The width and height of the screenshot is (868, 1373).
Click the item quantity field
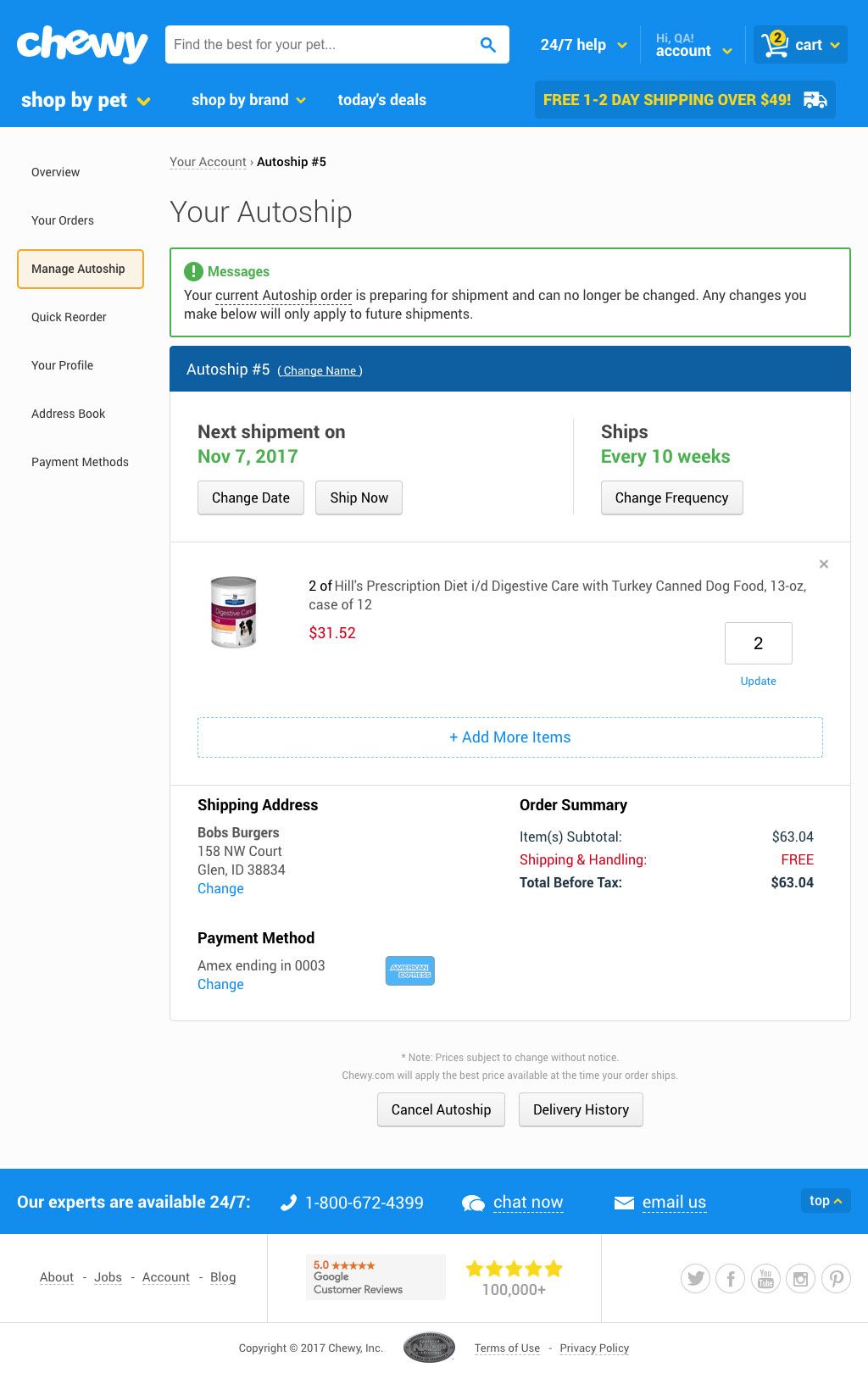(759, 643)
